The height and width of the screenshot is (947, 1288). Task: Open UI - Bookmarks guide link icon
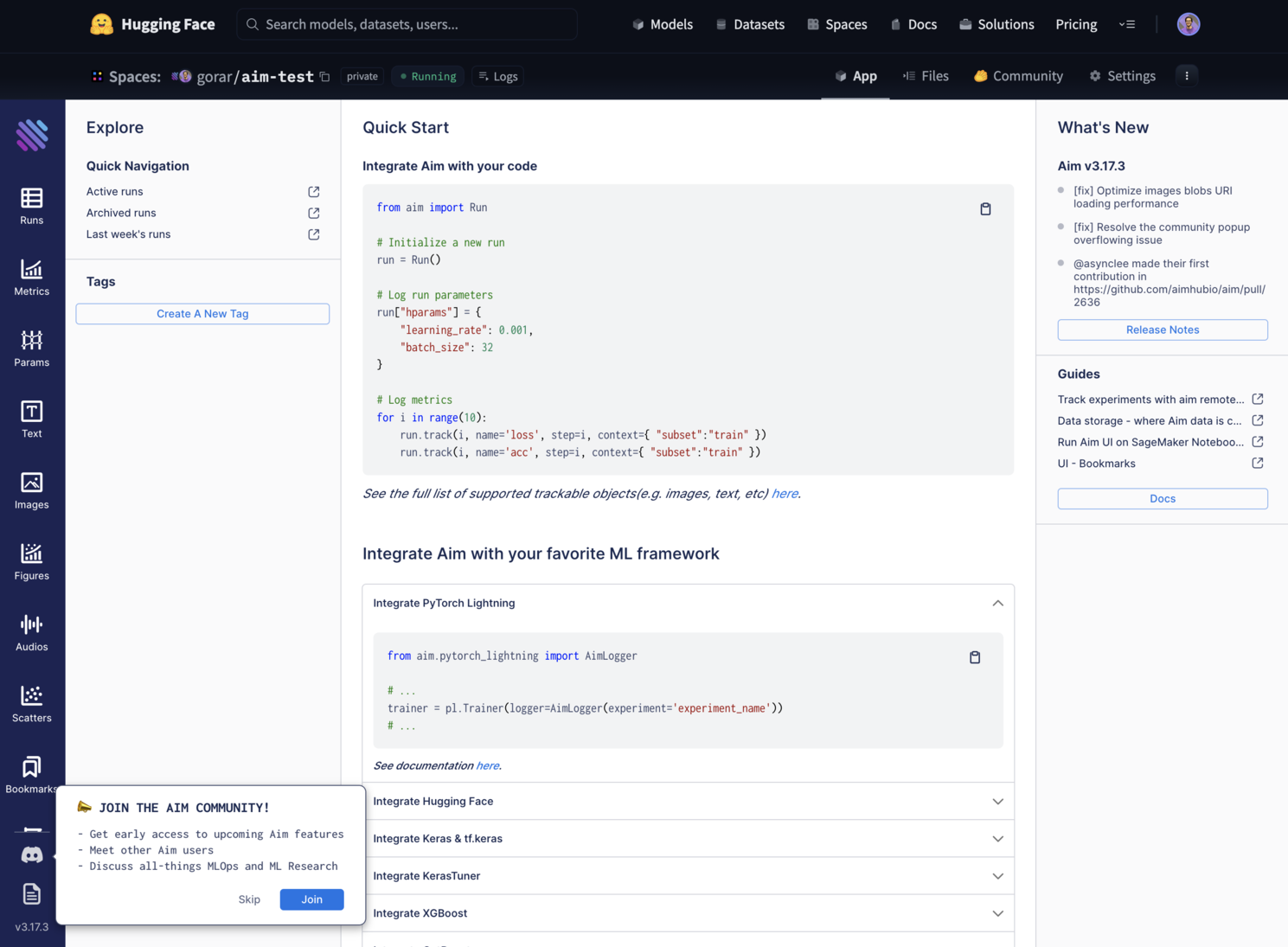[1258, 464]
